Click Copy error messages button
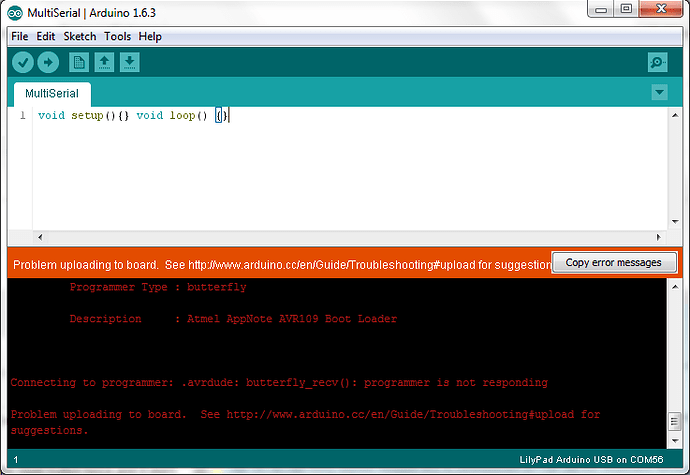The width and height of the screenshot is (690, 475). pos(614,263)
